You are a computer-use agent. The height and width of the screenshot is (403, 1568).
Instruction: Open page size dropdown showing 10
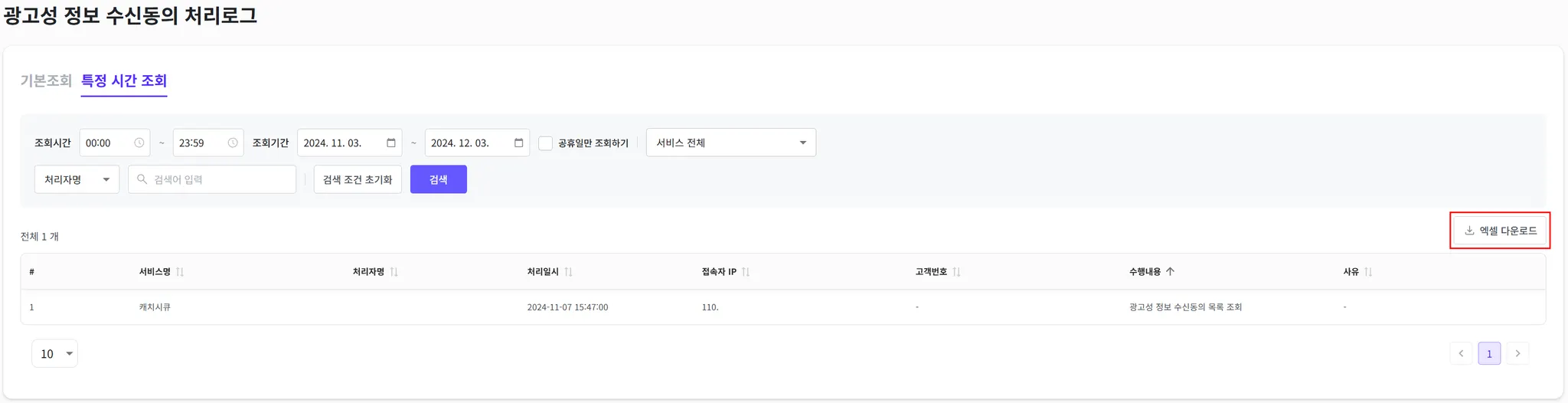click(x=54, y=354)
